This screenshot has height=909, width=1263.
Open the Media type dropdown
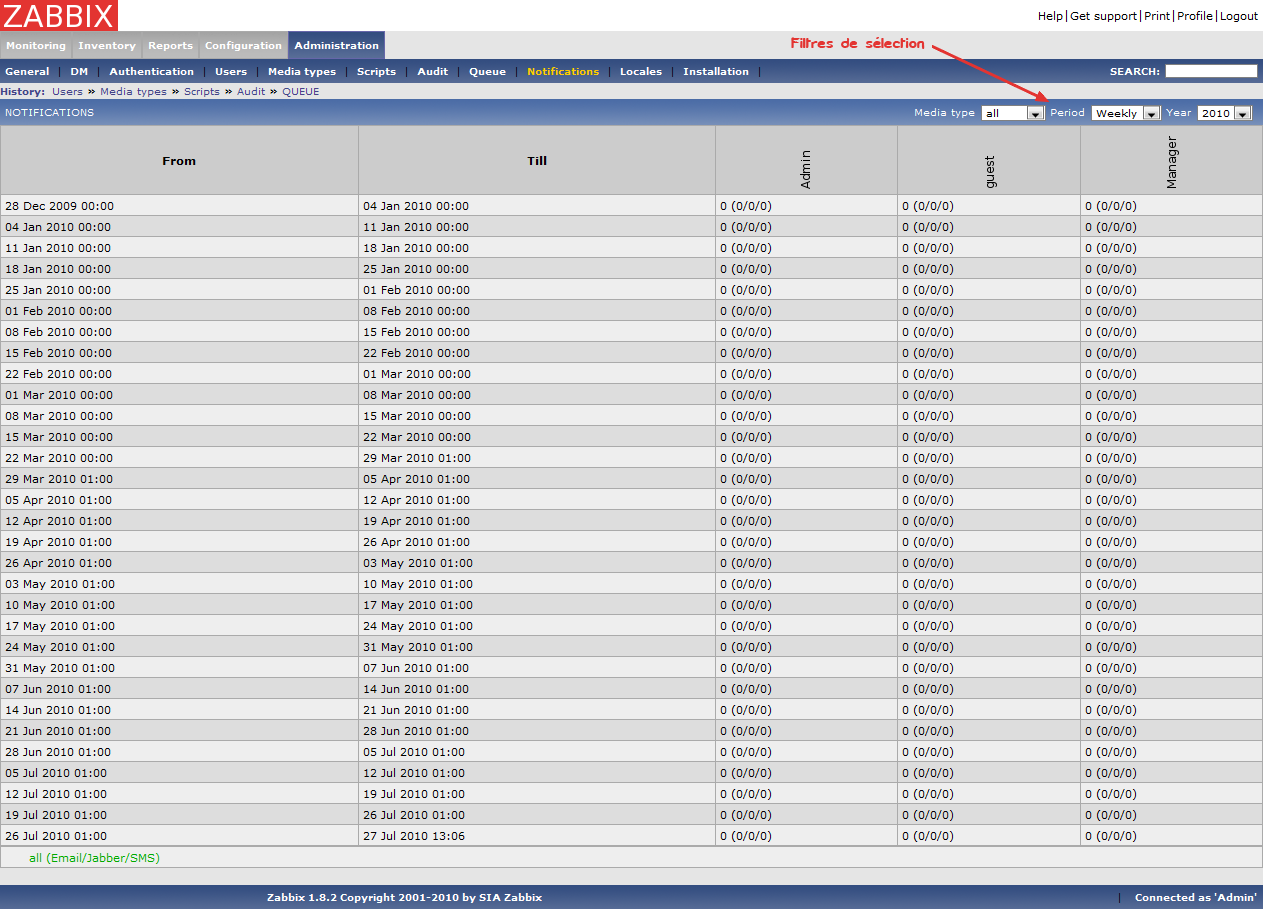(1012, 113)
